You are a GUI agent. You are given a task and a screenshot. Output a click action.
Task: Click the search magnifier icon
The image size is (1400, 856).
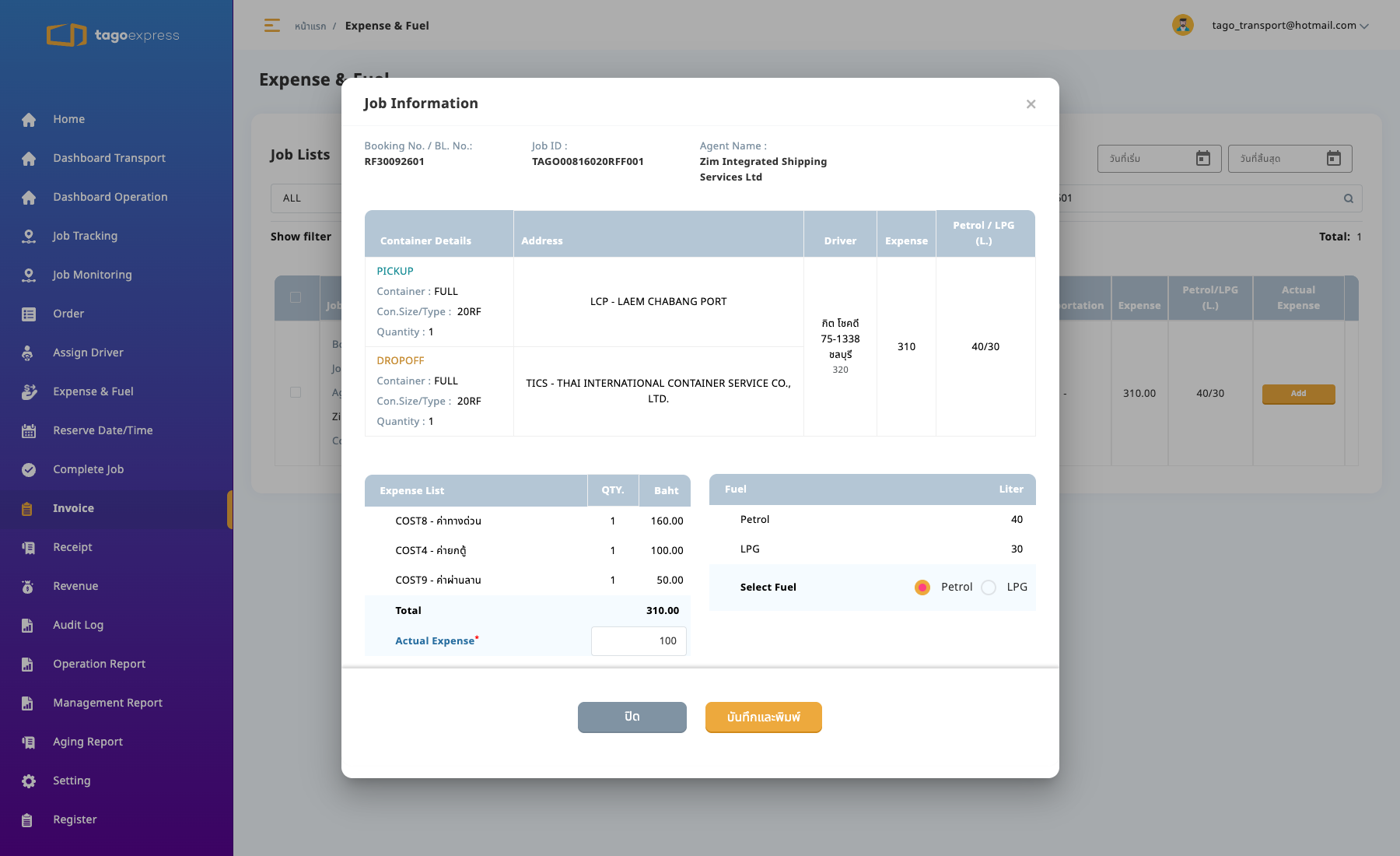click(x=1349, y=198)
